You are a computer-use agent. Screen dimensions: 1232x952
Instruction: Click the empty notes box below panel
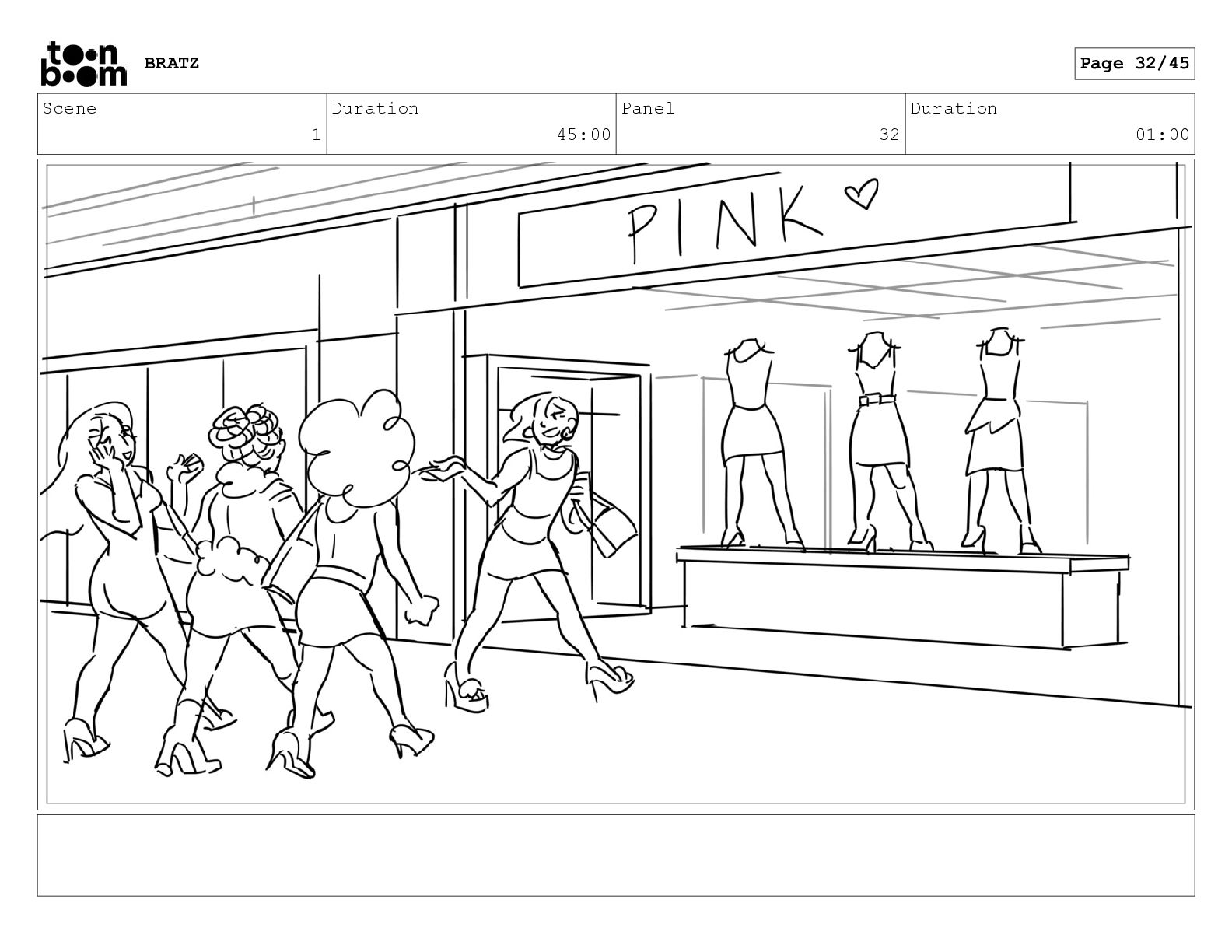click(x=616, y=856)
